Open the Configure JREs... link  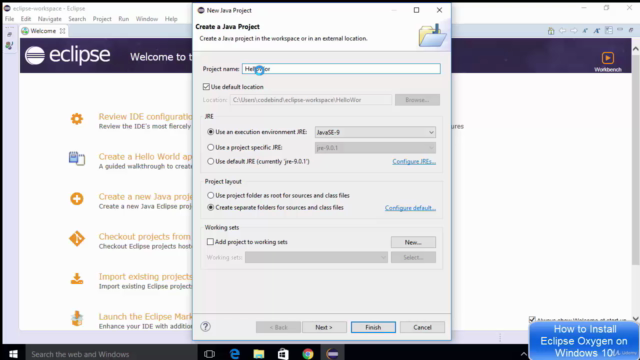414,162
